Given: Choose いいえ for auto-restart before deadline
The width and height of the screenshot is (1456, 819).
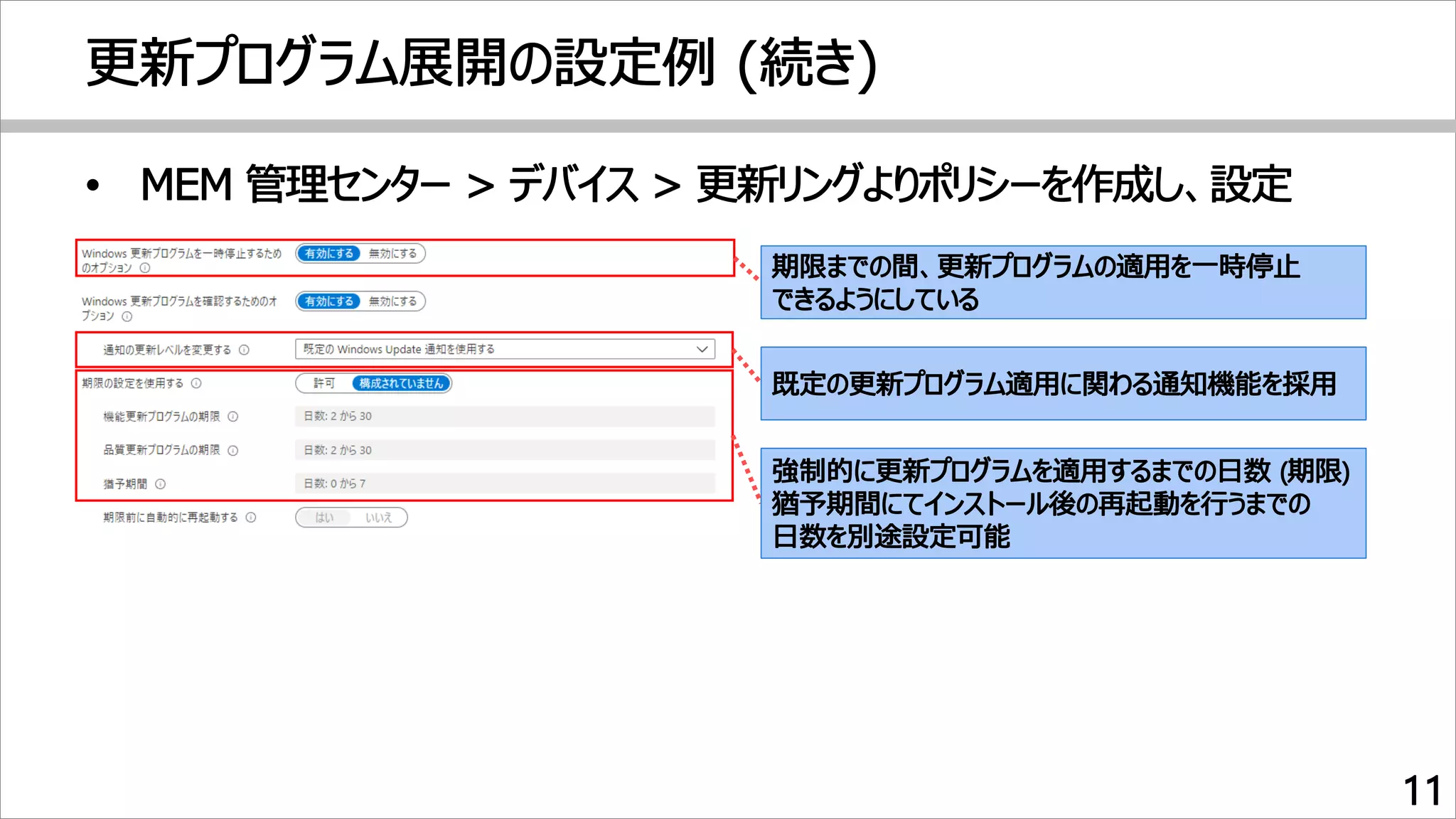Looking at the screenshot, I should pyautogui.click(x=379, y=518).
